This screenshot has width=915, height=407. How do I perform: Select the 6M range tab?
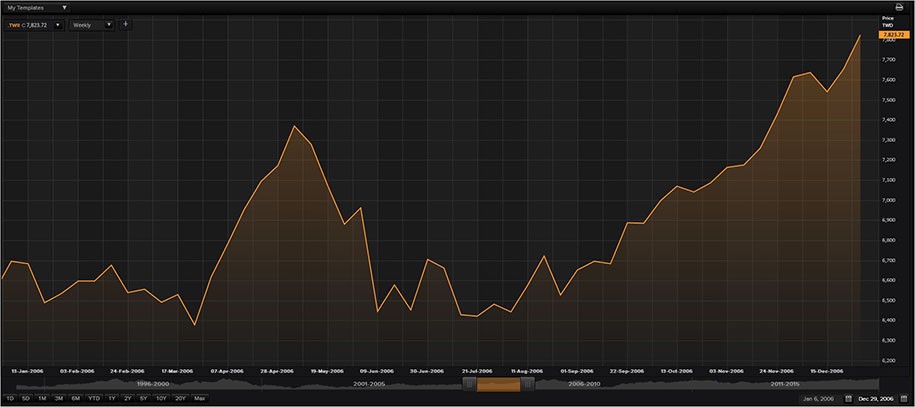coord(75,399)
